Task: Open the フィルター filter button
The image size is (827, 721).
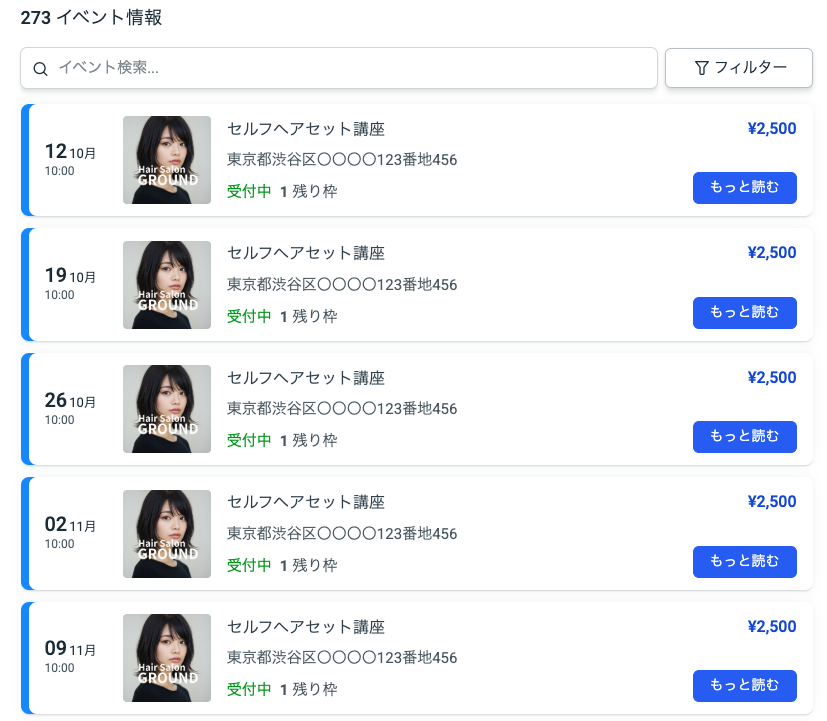Action: pos(739,68)
